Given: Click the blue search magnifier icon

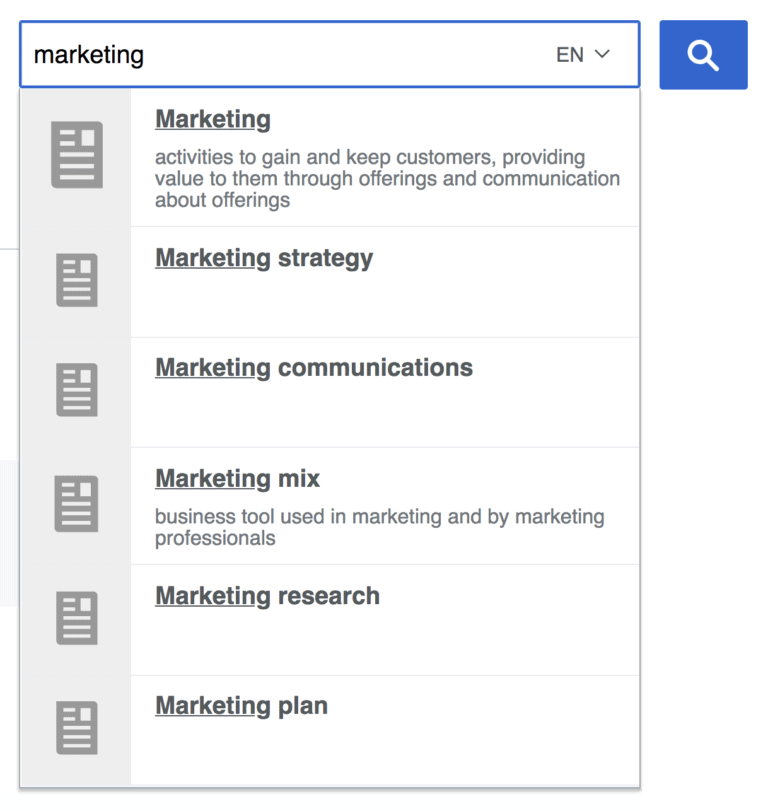Looking at the screenshot, I should pos(703,55).
